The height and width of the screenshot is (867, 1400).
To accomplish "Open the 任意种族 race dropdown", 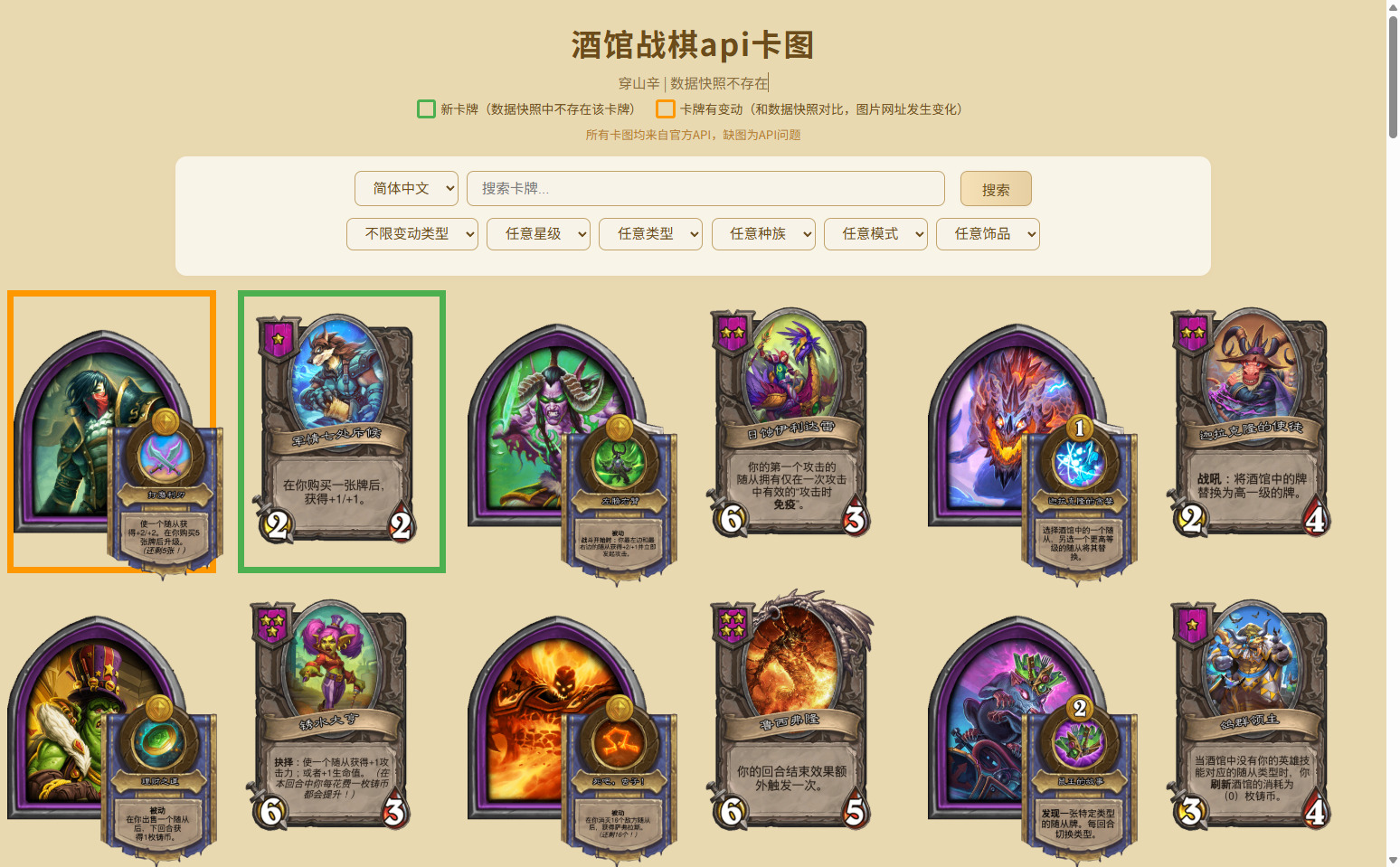I will [763, 233].
